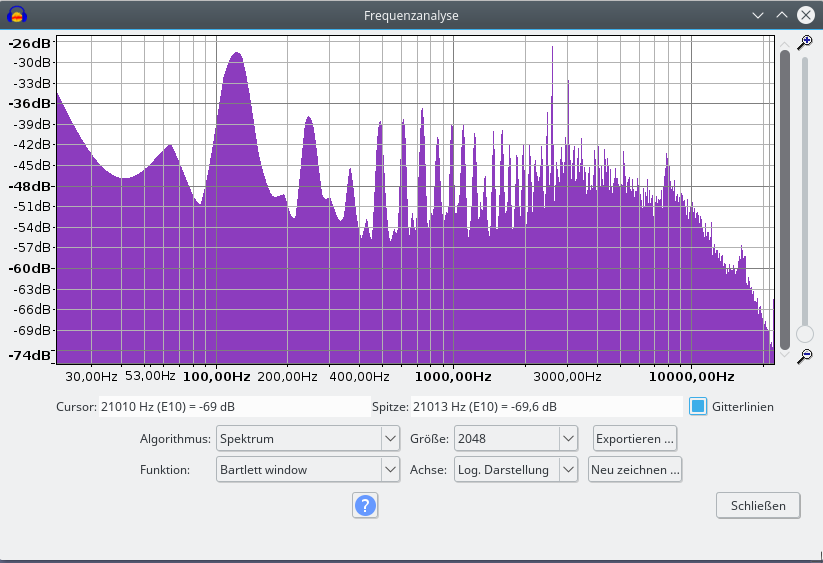This screenshot has width=823, height=563.
Task: Open the Algorithmus dropdown showing Spektrum
Action: (308, 439)
